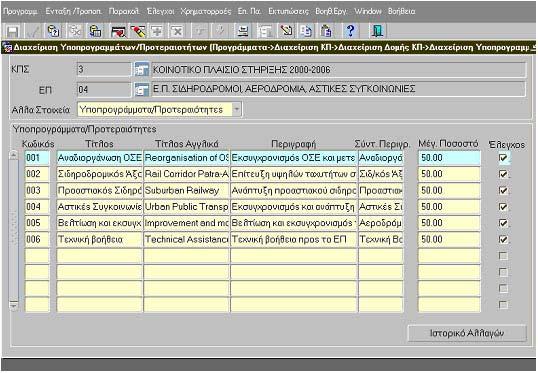This screenshot has width=538, height=373.
Task: Click the cancel-query toolbar icon
Action: point(74,32)
